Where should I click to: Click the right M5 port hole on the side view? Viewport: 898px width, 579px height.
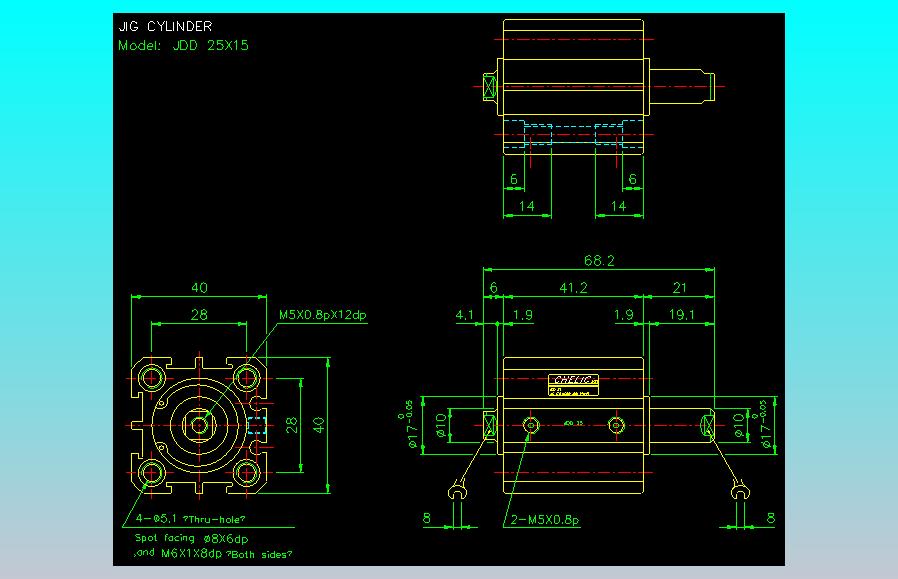click(616, 425)
